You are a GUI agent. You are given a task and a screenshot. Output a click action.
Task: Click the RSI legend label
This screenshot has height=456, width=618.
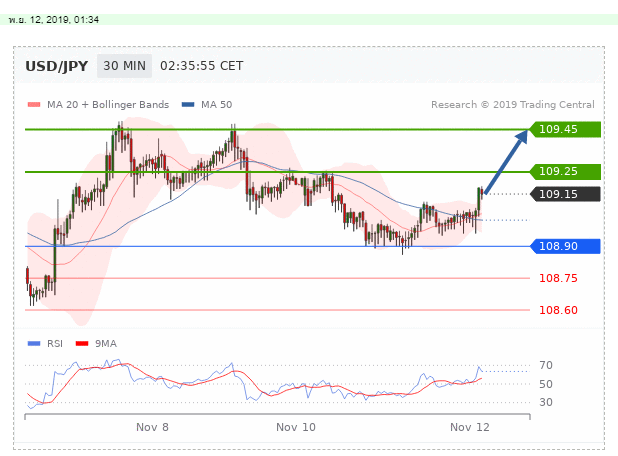coord(55,344)
